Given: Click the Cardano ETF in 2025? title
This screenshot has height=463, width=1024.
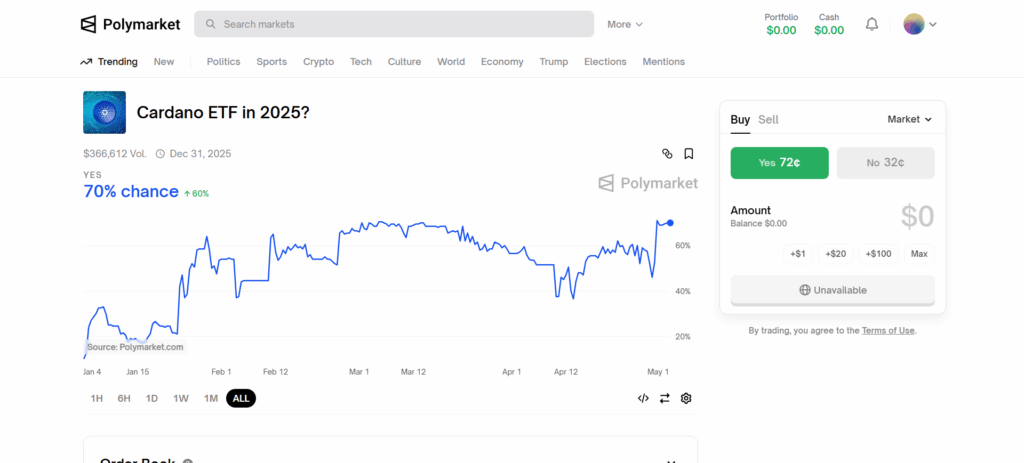Looking at the screenshot, I should pos(223,112).
